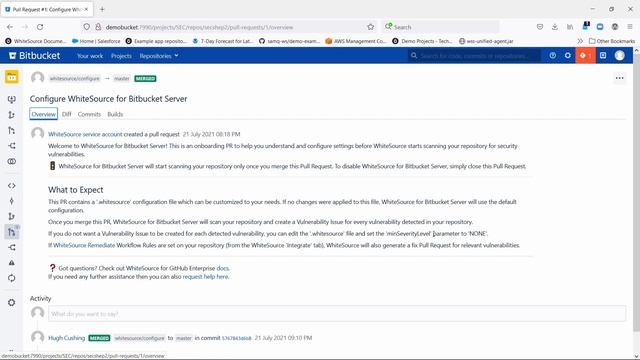Follow the WhiteSource Remediate link
Screen dimensions: 640x360
pyautogui.click(x=84, y=245)
